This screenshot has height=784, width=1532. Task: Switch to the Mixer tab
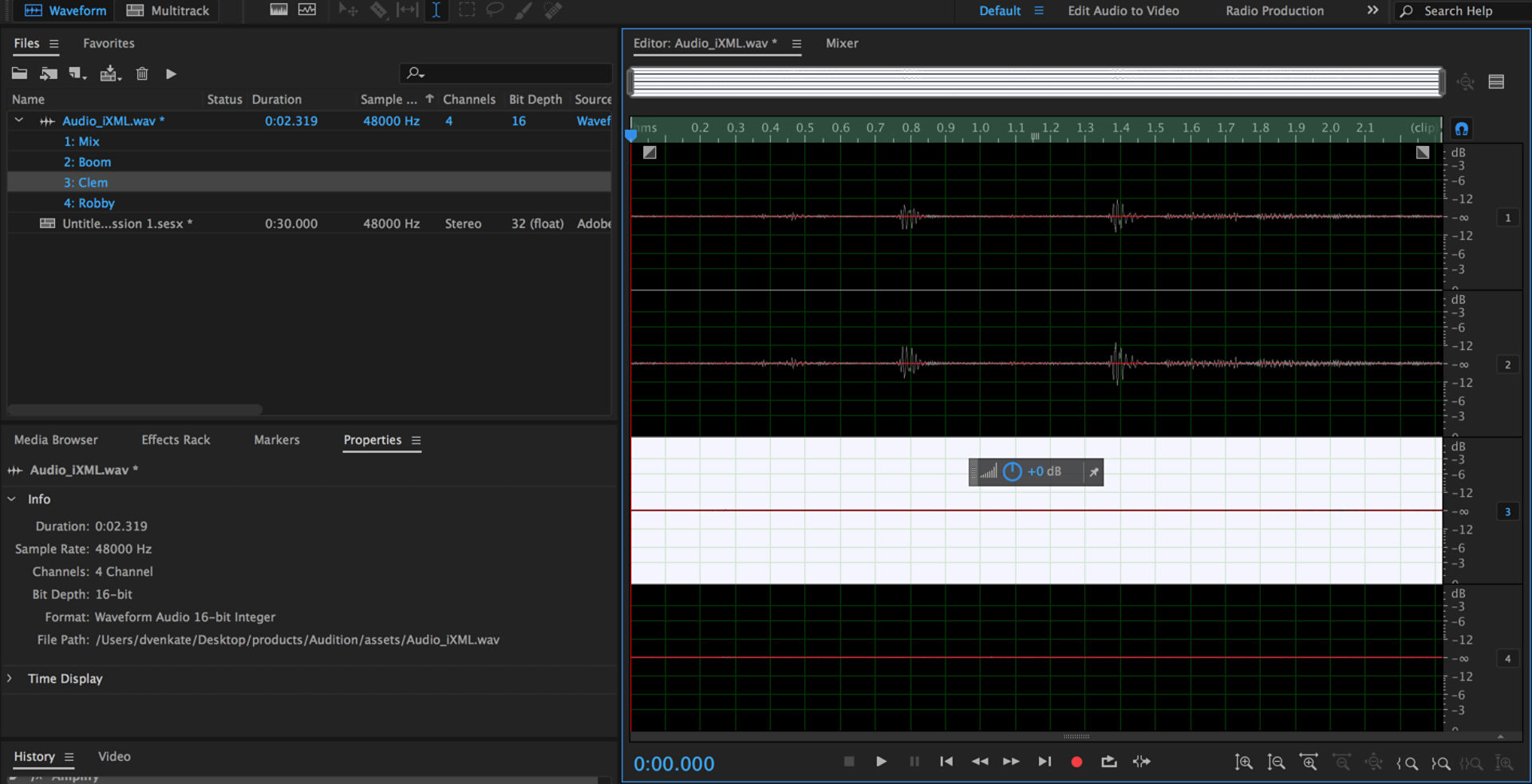point(842,44)
